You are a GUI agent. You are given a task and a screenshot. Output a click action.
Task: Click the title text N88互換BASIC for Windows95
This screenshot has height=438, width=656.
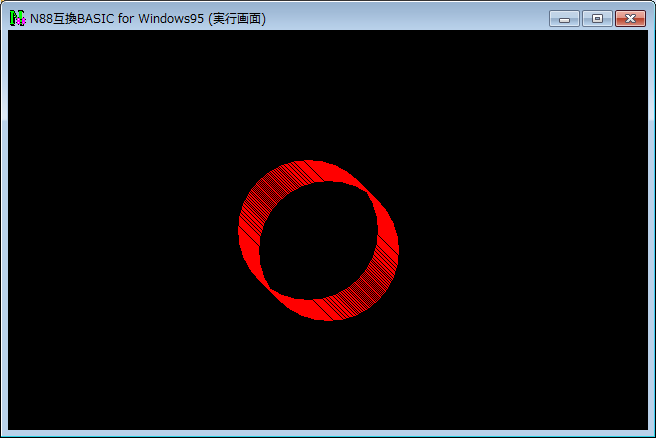[117, 19]
